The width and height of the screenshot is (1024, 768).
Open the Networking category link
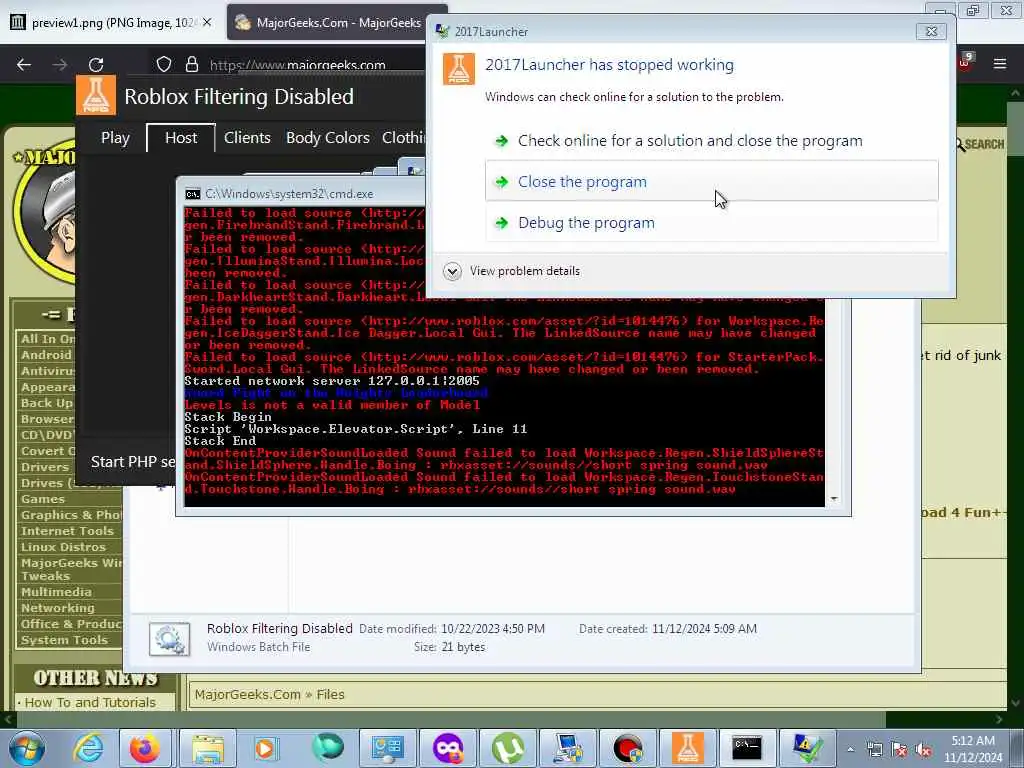click(x=57, y=608)
